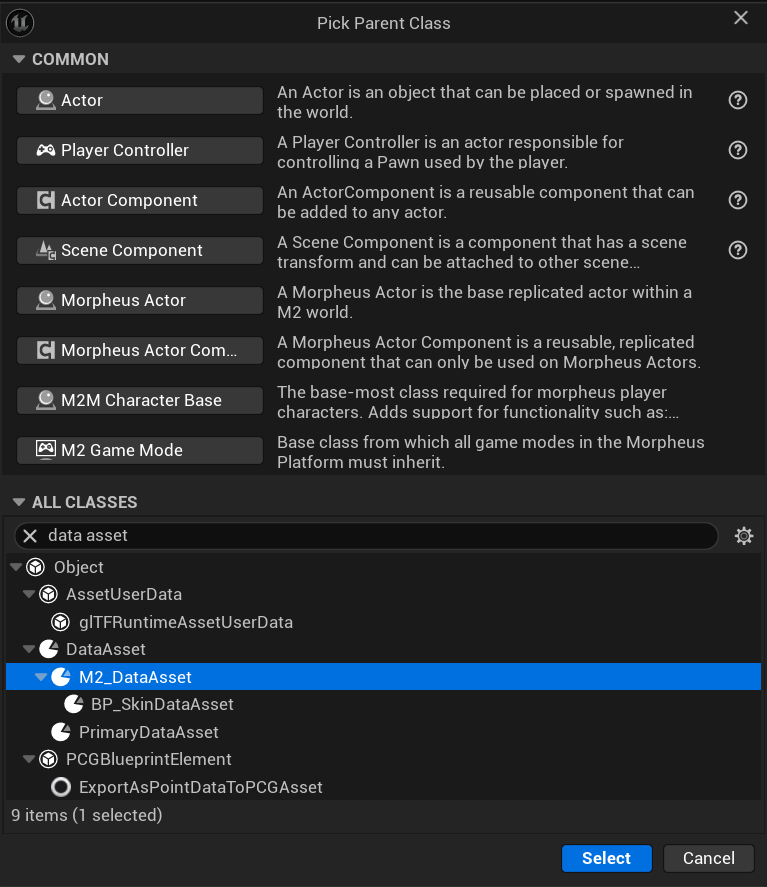This screenshot has height=887, width=767.
Task: Collapse the Object tree node
Action: 16,567
